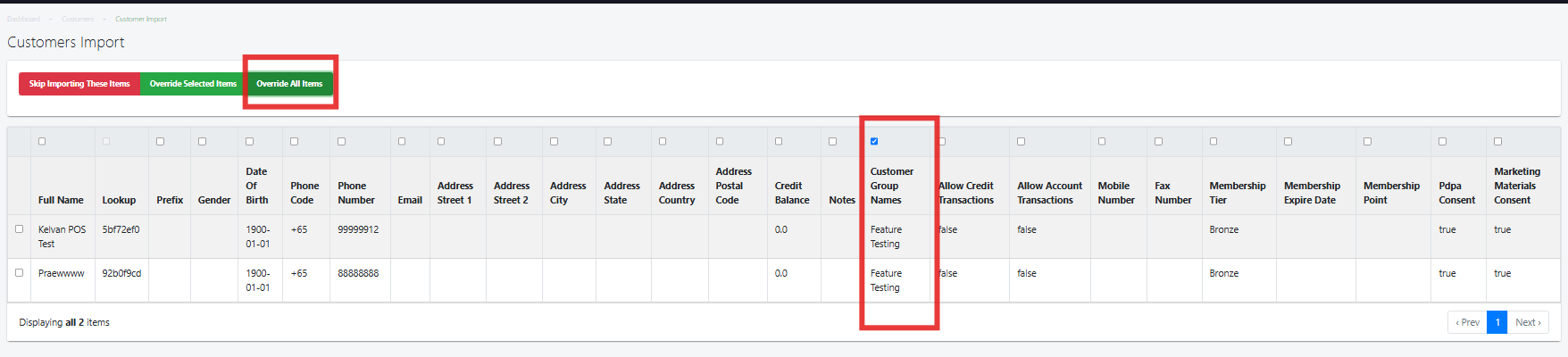1568x357 pixels.
Task: Select the Praewwww row checkbox
Action: pos(19,272)
